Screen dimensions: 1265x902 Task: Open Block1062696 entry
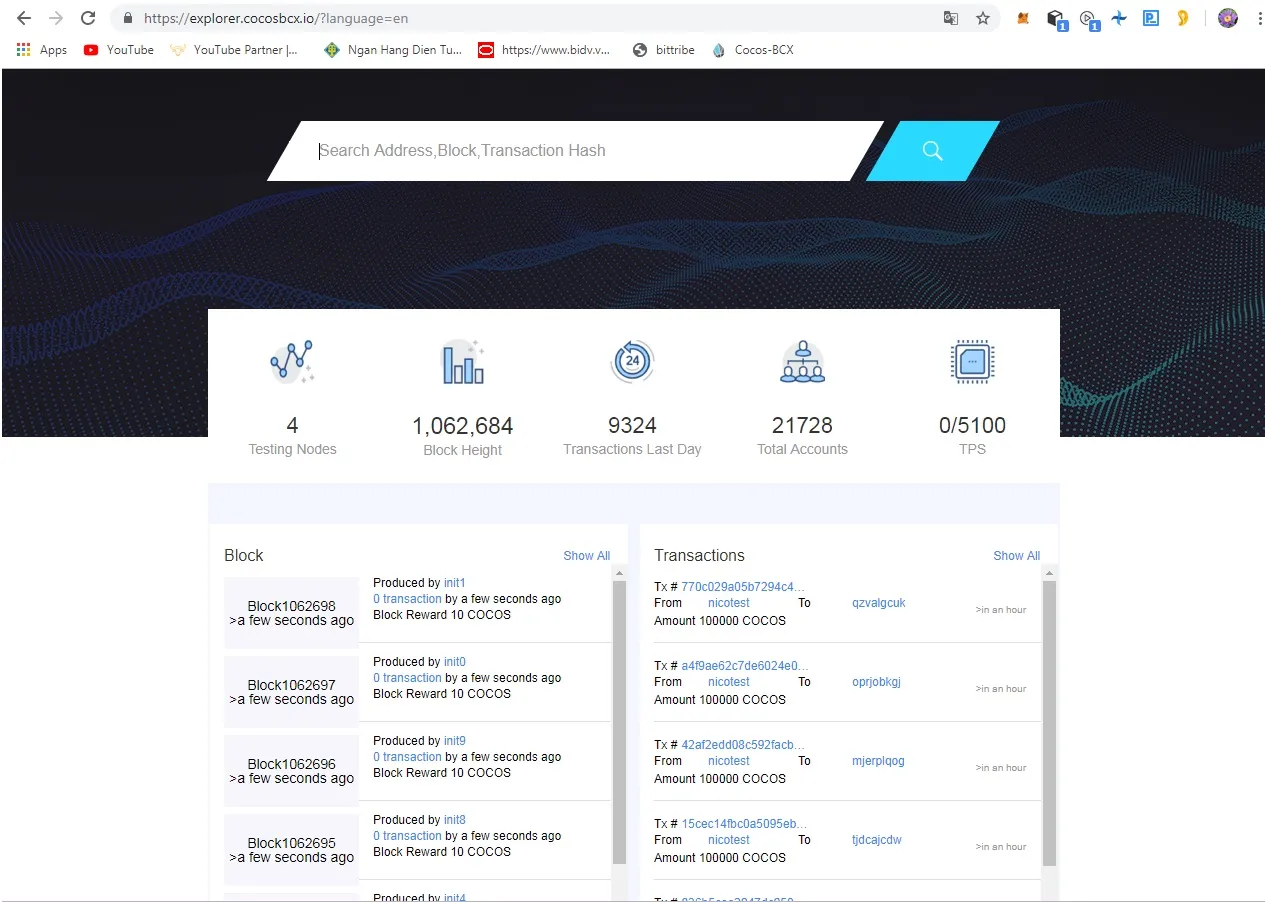pos(291,771)
